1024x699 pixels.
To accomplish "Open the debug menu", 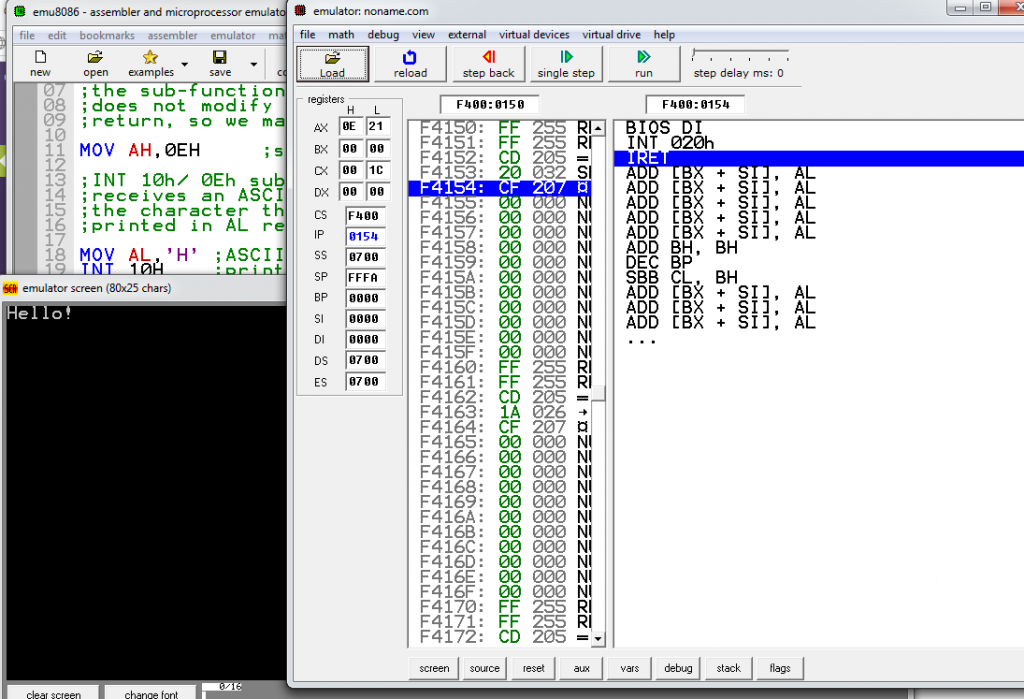I will [x=383, y=35].
